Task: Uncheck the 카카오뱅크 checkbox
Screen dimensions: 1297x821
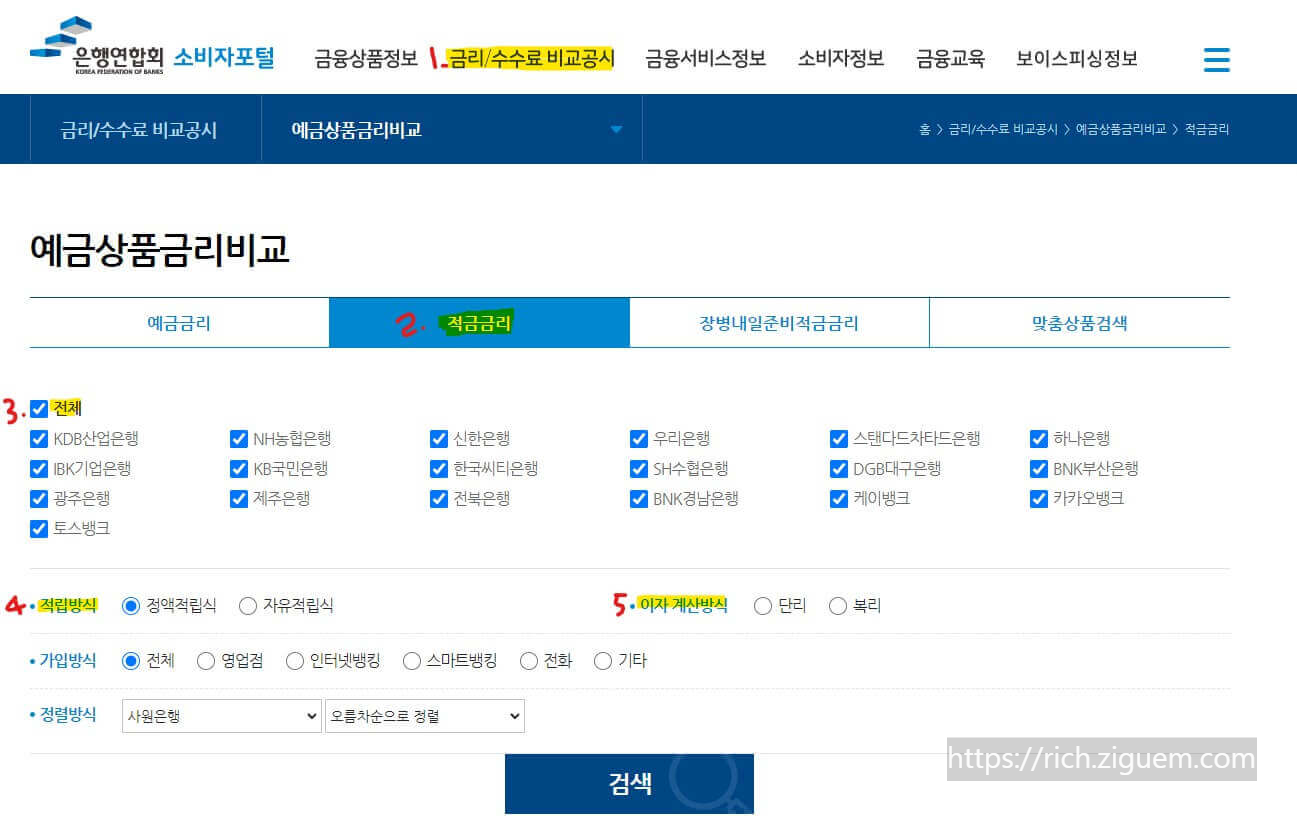Action: 1039,498
